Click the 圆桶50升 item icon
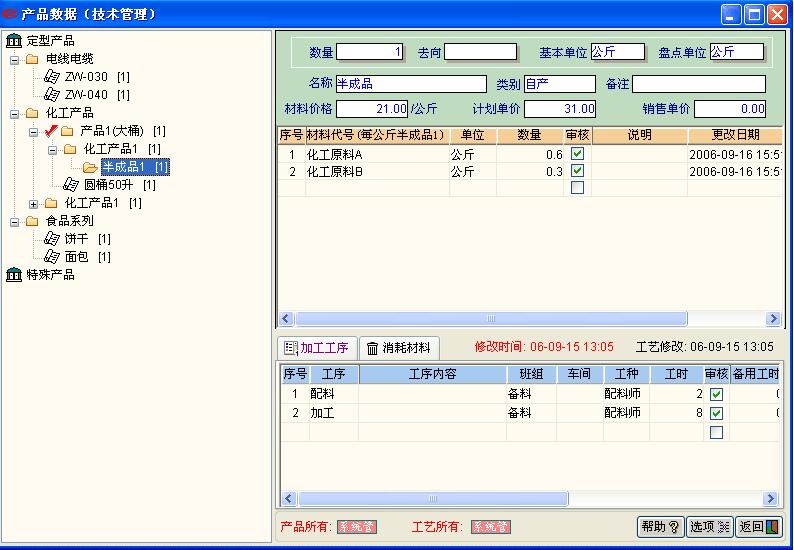The image size is (794, 550). tap(70, 184)
